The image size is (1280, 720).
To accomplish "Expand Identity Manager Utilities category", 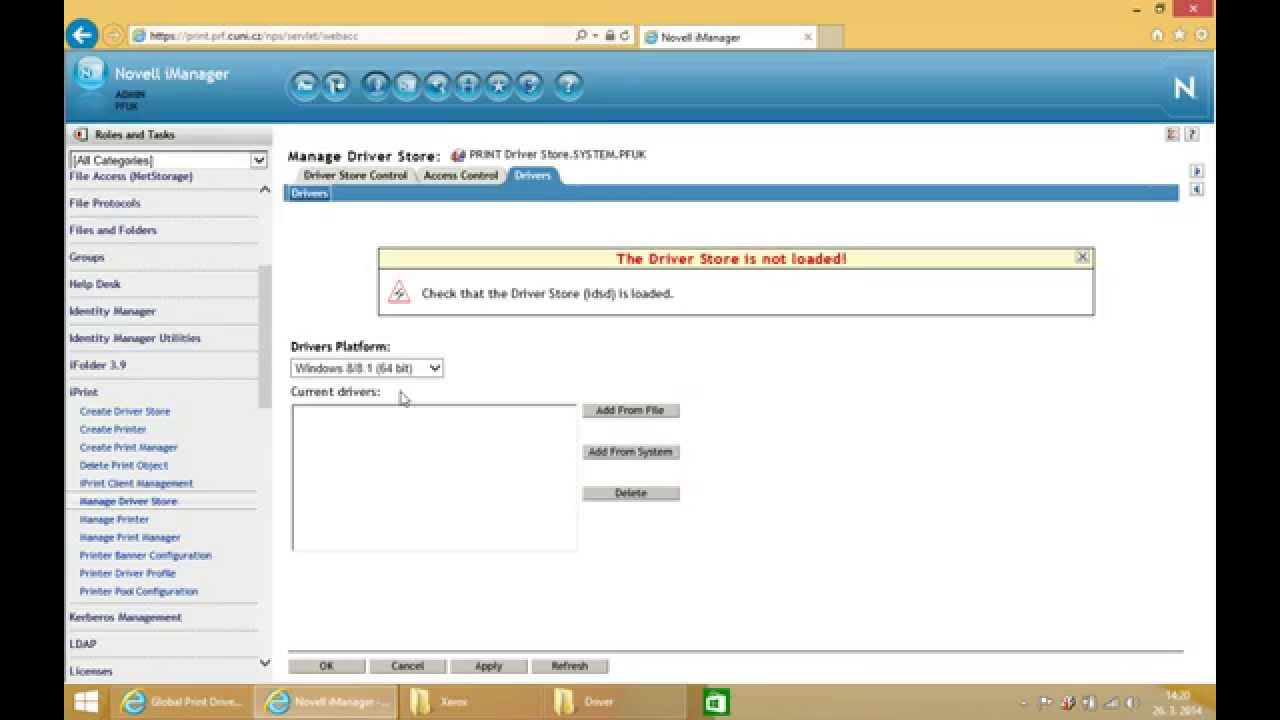I will 134,338.
